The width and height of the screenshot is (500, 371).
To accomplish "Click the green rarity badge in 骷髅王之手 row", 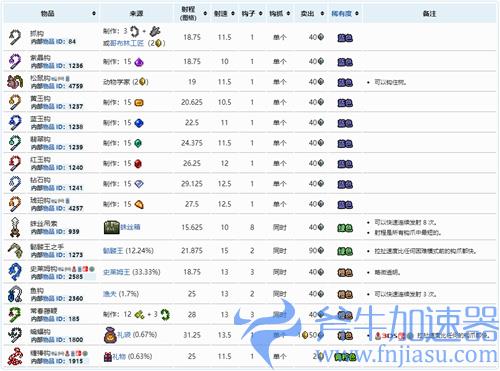I will (345, 251).
